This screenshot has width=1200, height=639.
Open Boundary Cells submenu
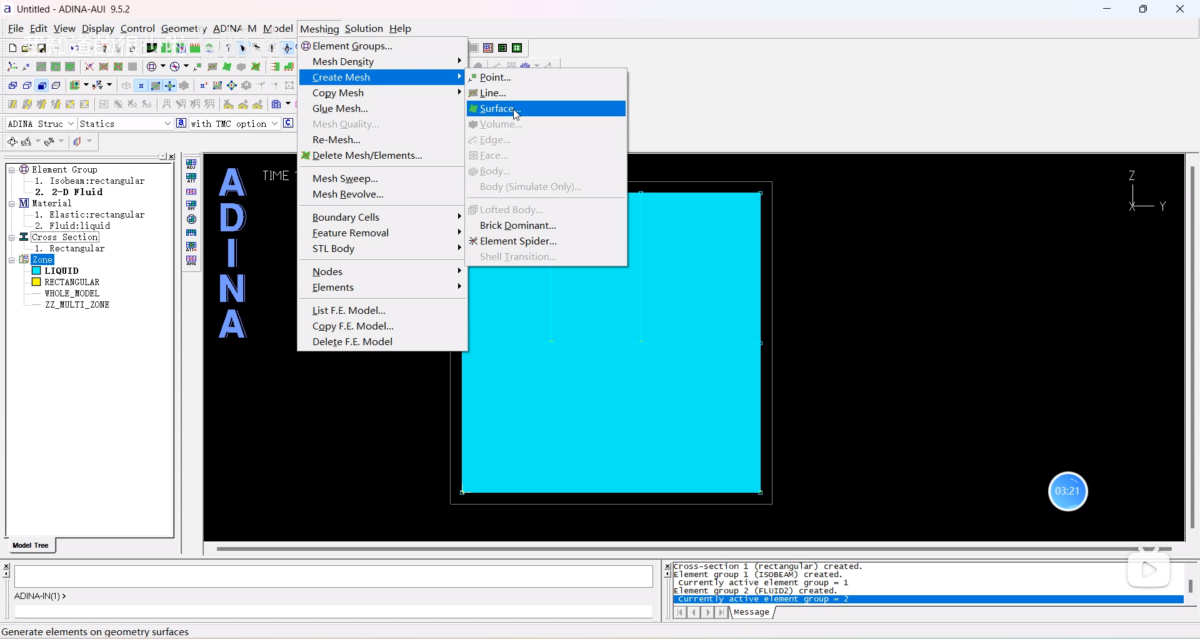click(383, 217)
